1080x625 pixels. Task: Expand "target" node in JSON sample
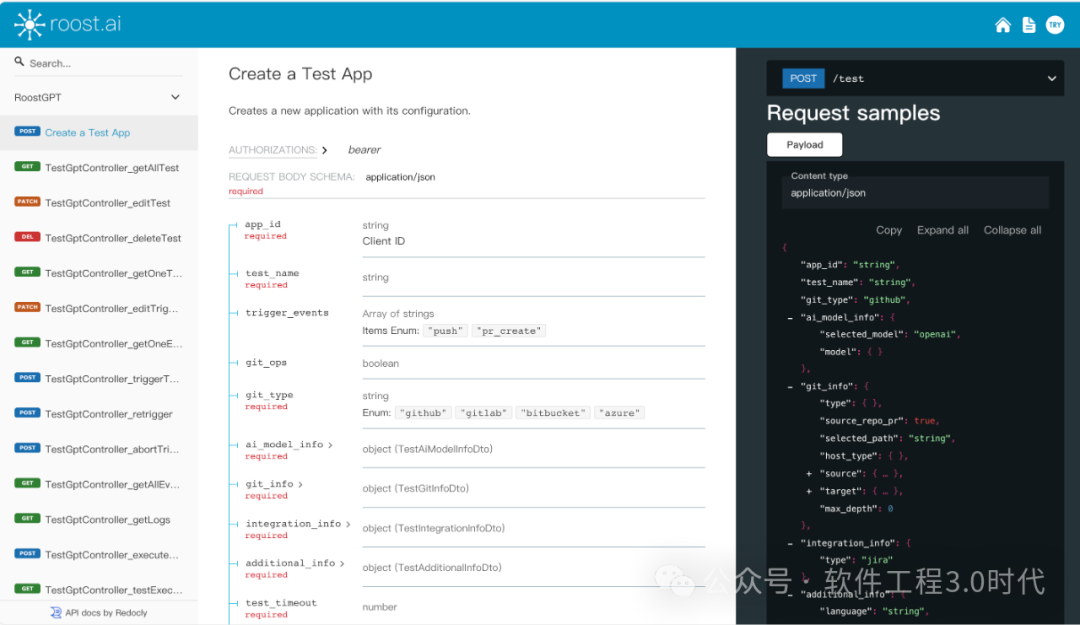(809, 491)
